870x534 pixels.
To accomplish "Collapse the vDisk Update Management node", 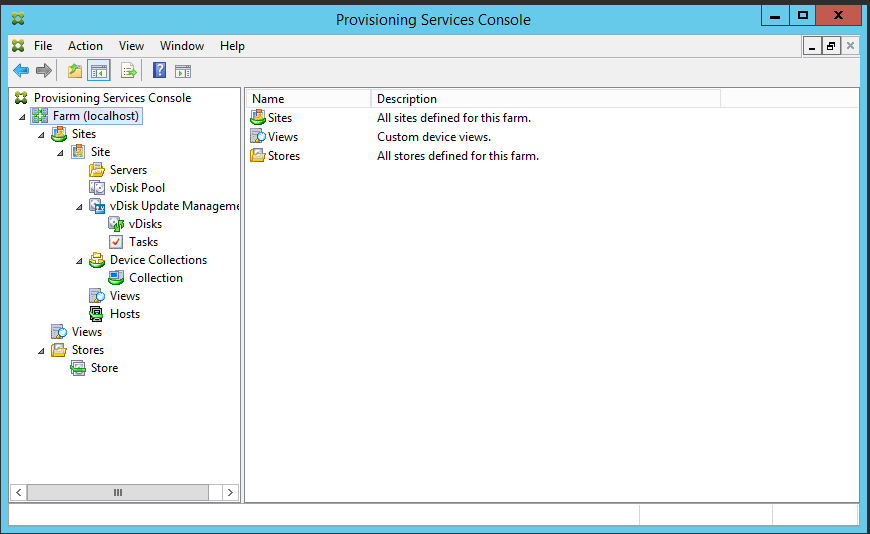I will point(79,206).
